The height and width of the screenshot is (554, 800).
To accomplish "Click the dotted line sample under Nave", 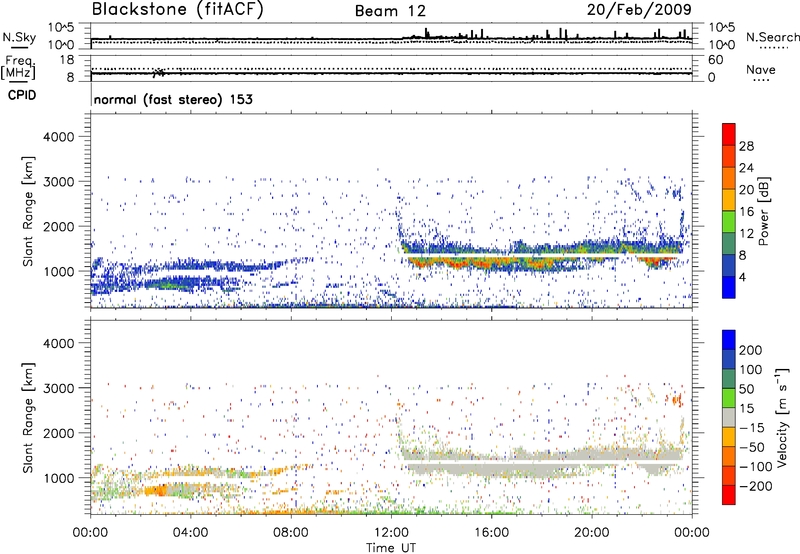I will [x=761, y=80].
